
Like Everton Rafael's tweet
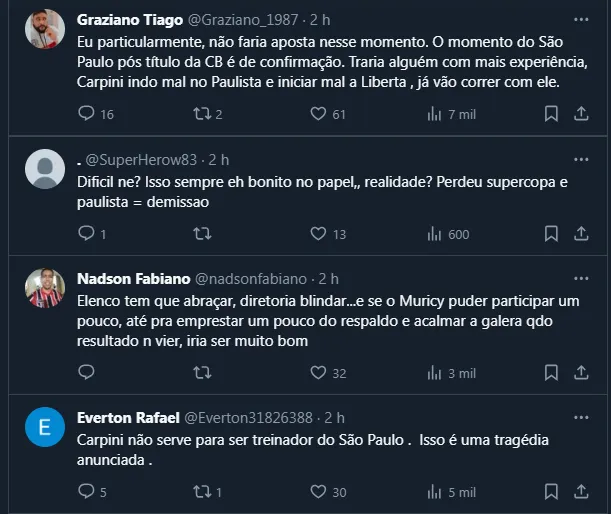coord(318,491)
